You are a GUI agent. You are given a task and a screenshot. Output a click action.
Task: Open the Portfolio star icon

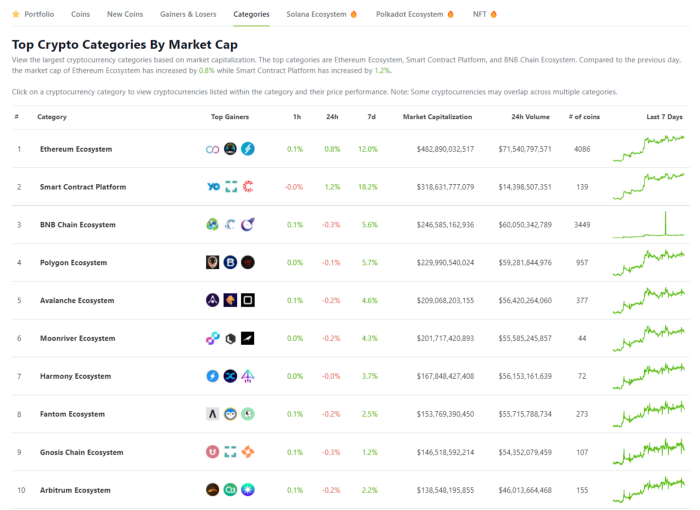coord(16,14)
